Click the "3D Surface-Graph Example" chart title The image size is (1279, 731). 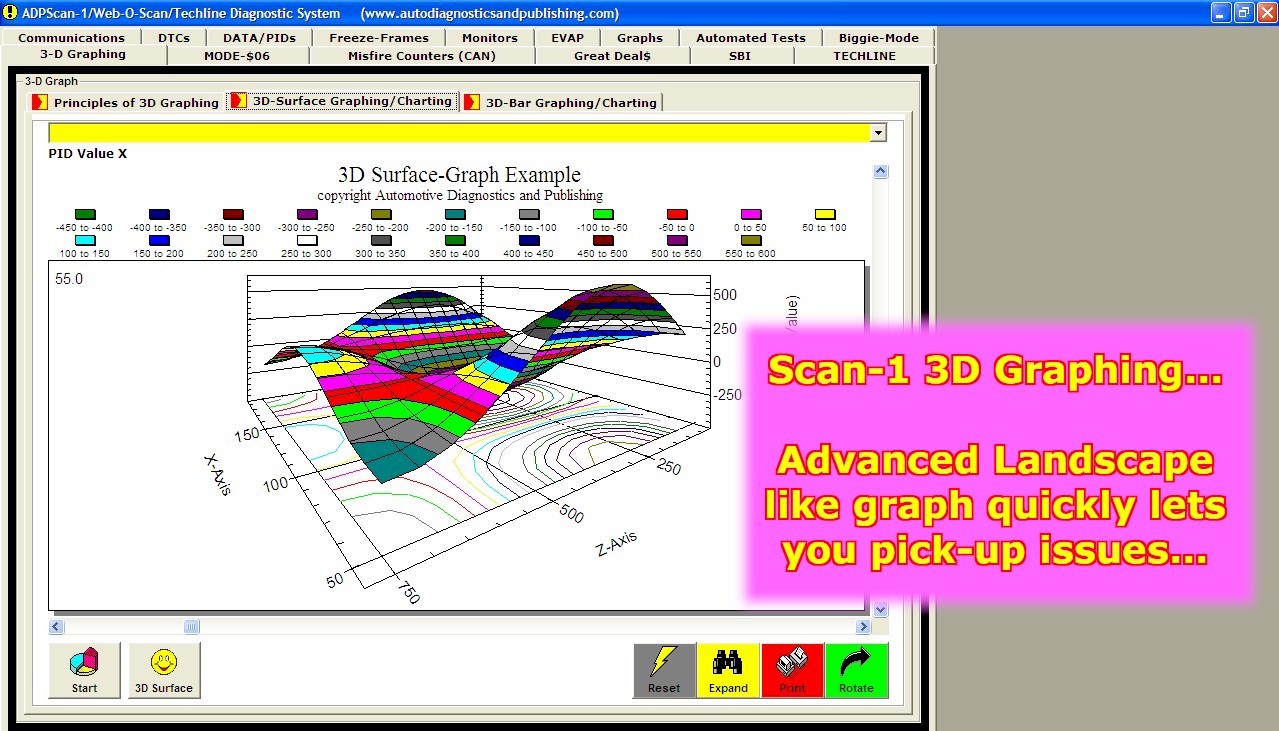point(459,175)
